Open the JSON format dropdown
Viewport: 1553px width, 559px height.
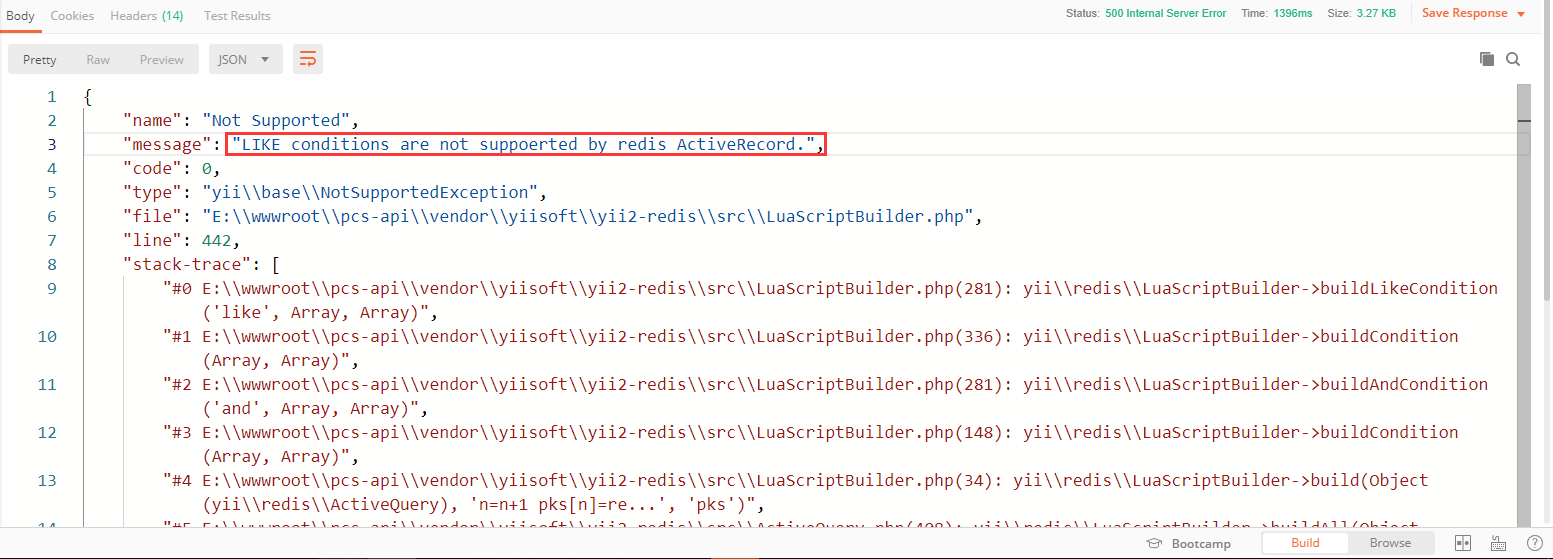245,59
